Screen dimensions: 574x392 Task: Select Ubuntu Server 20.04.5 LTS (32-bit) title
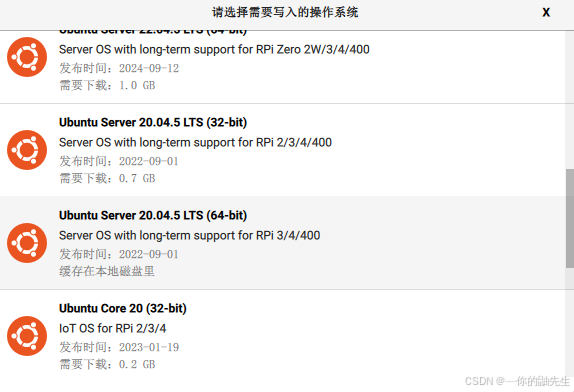pyautogui.click(x=153, y=122)
